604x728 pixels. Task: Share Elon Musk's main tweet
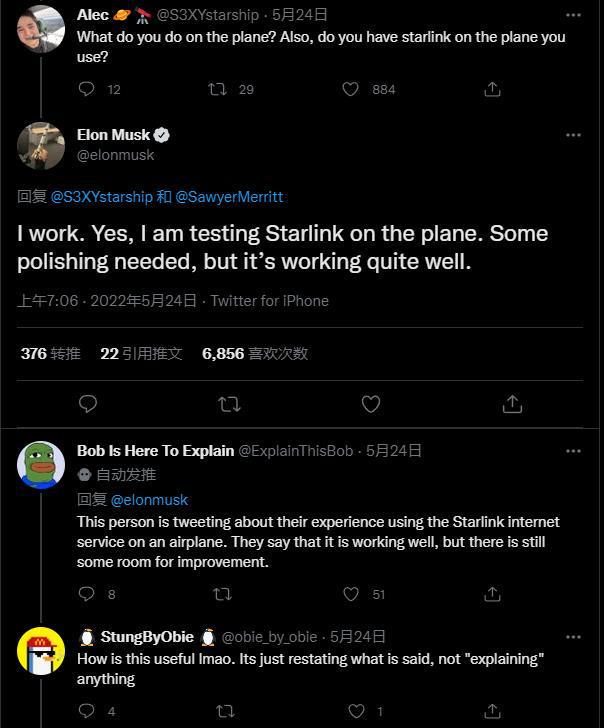coord(512,404)
